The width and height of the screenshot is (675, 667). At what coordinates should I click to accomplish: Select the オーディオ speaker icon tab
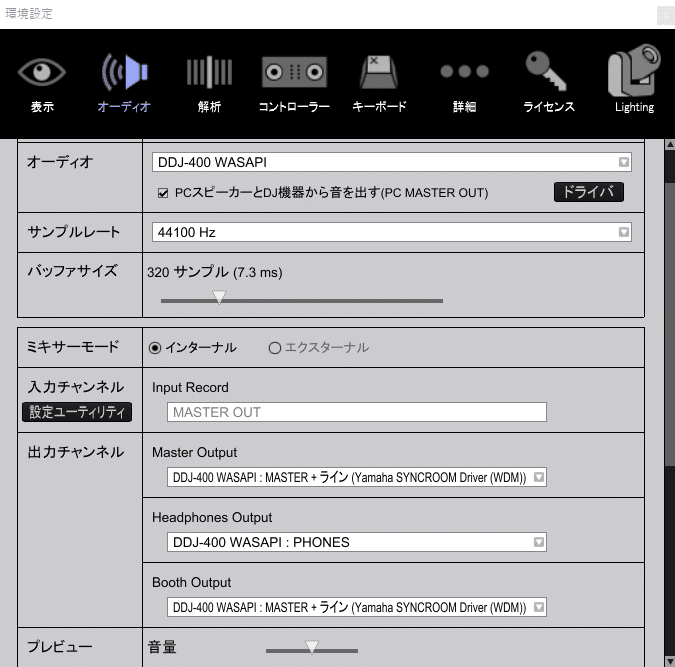[x=124, y=71]
